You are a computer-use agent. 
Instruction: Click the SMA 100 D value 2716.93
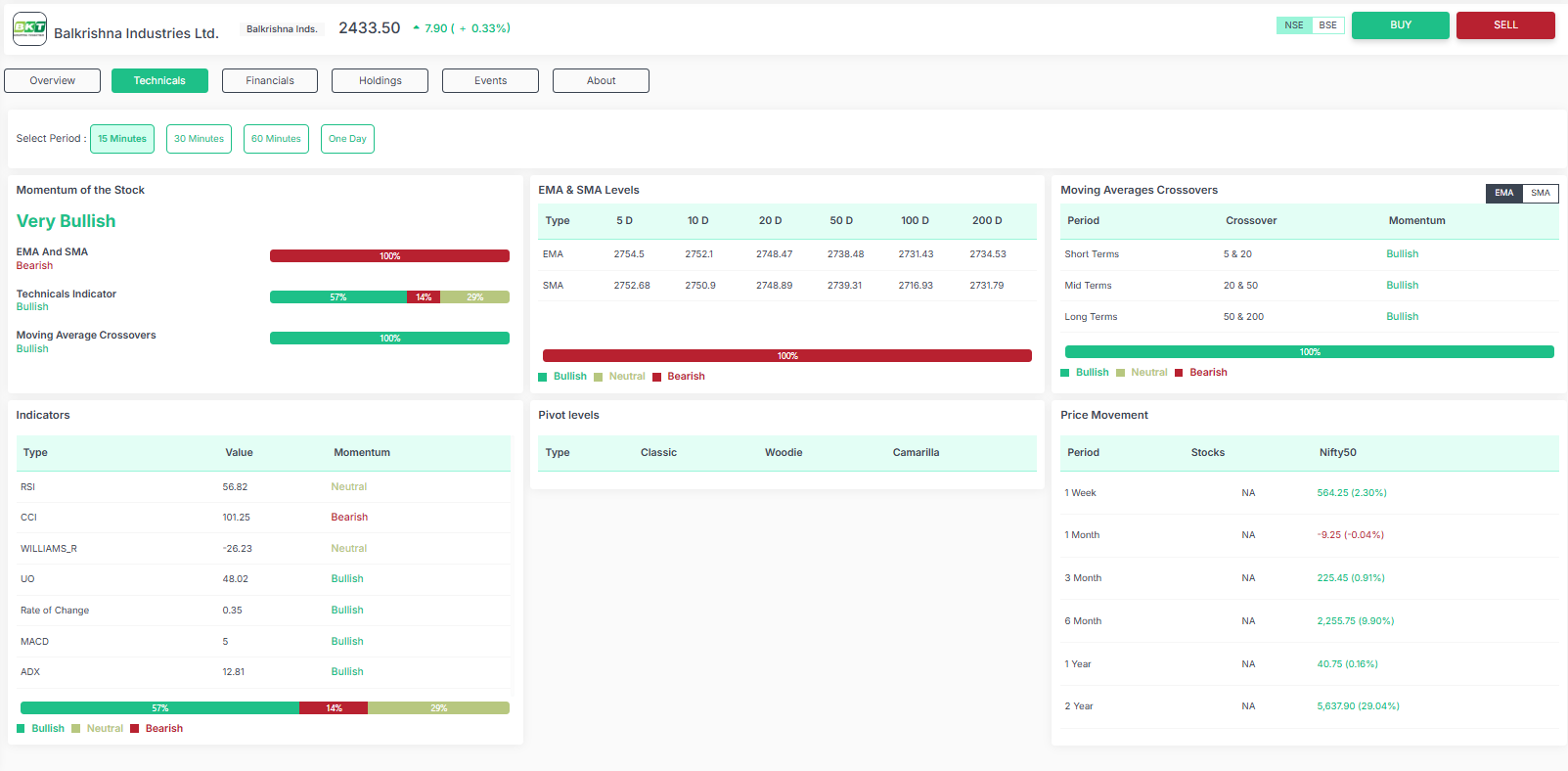pos(916,286)
